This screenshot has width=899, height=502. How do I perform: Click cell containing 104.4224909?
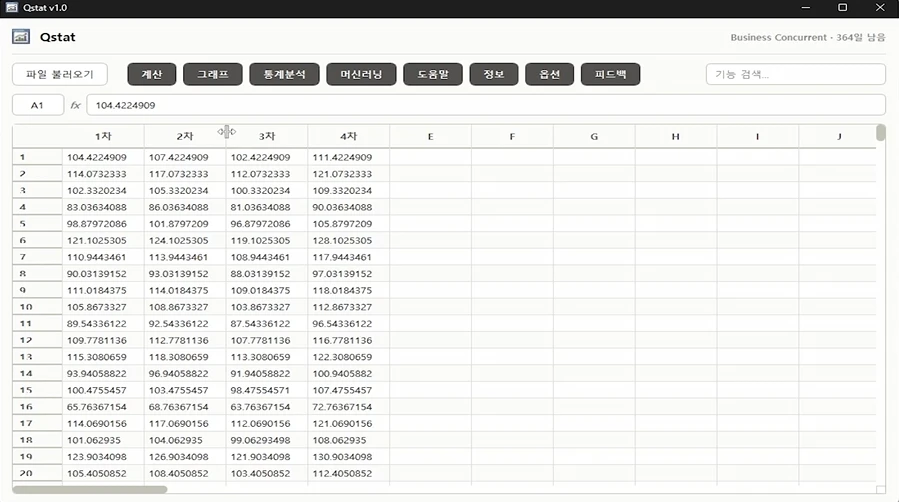click(103, 157)
